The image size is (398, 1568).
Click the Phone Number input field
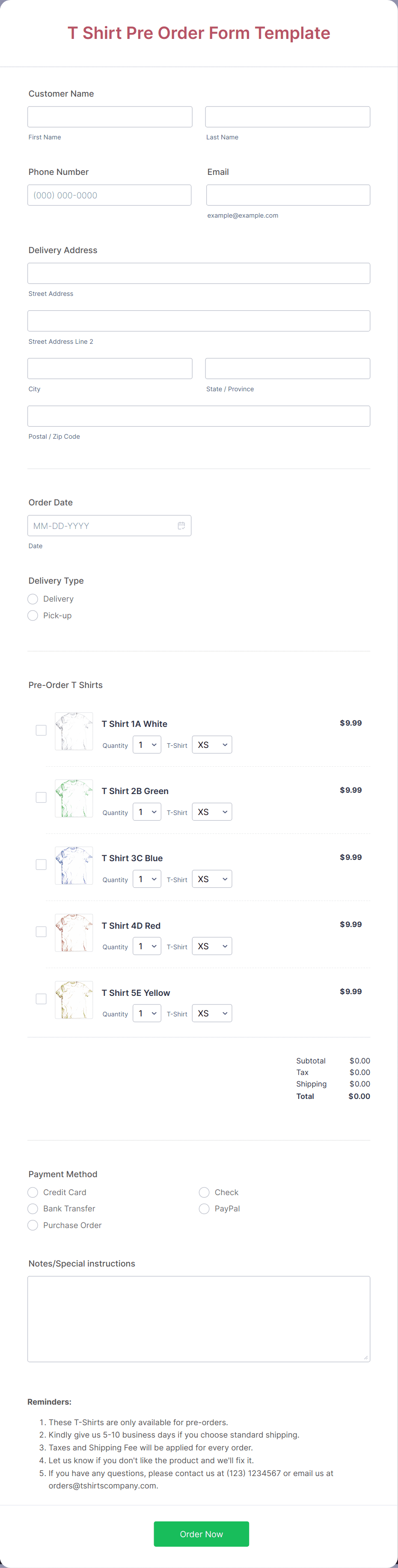coord(110,195)
